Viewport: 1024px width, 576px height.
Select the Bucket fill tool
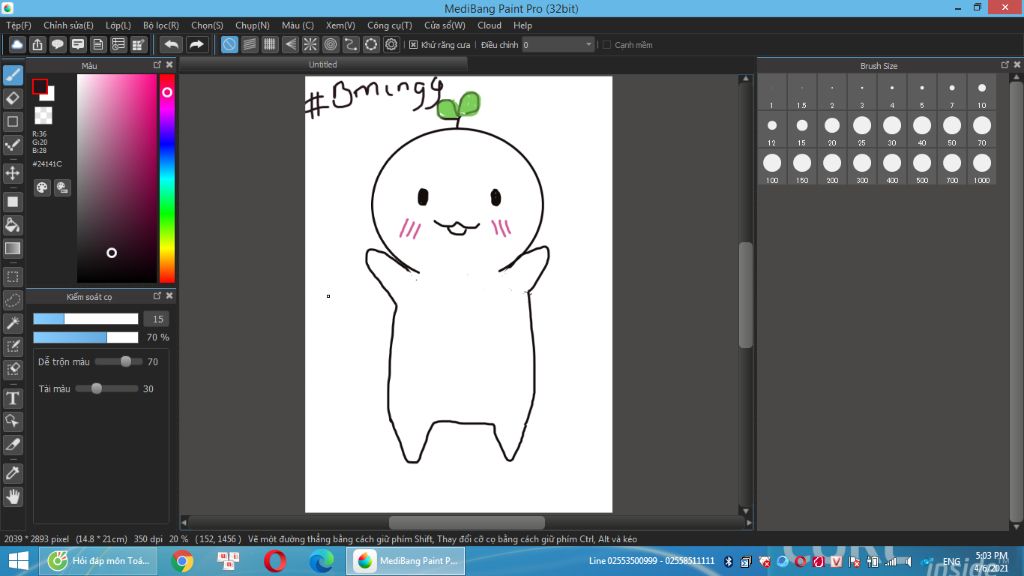point(12,225)
